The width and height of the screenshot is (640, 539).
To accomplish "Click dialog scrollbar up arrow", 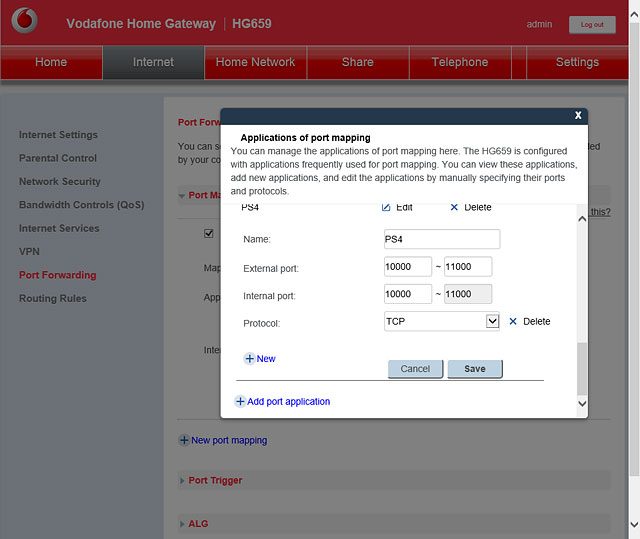I will [x=582, y=219].
